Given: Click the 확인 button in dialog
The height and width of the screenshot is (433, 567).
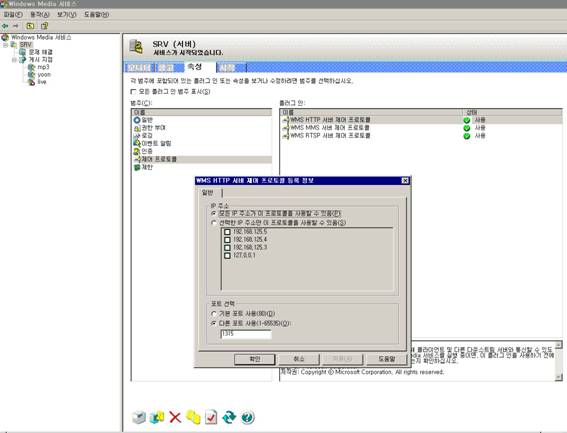Looking at the screenshot, I should pyautogui.click(x=255, y=359).
